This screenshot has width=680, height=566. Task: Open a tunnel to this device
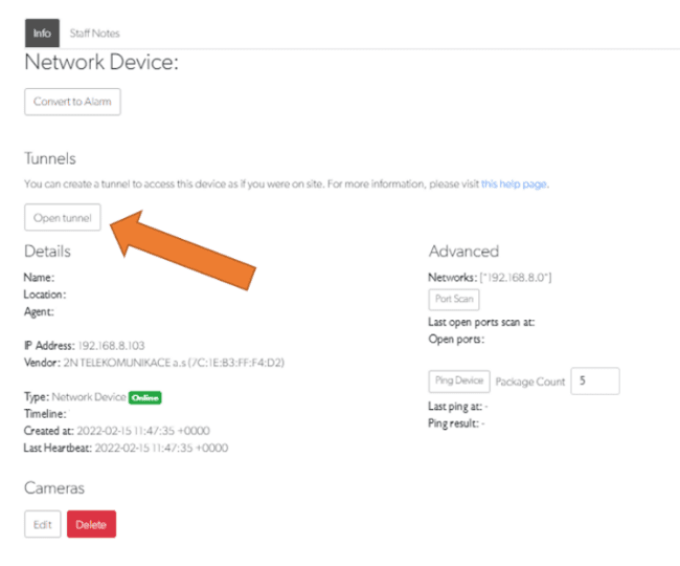(62, 217)
